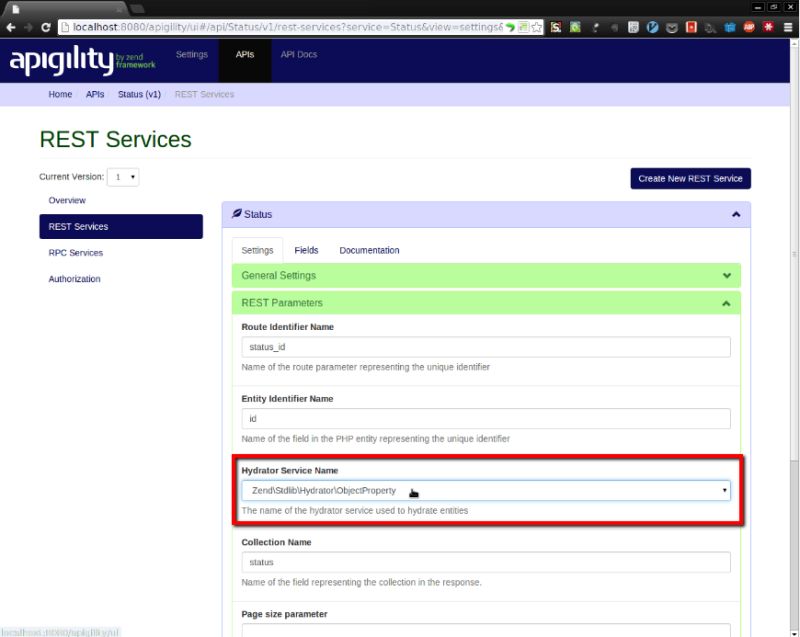Viewport: 800px width, 637px height.
Task: Switch to the Fields tab
Action: tap(306, 250)
